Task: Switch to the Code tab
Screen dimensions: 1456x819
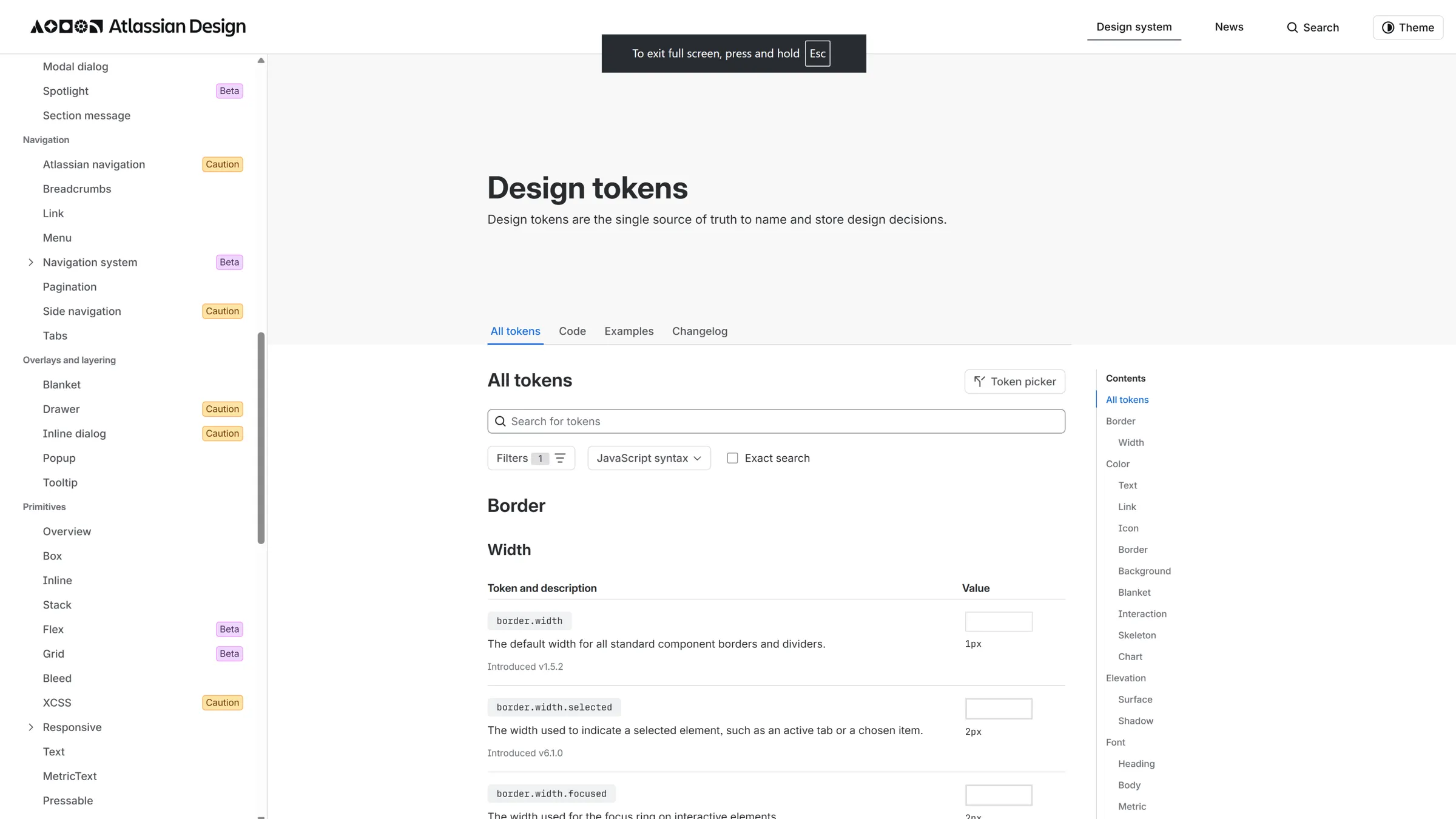Action: click(x=572, y=331)
